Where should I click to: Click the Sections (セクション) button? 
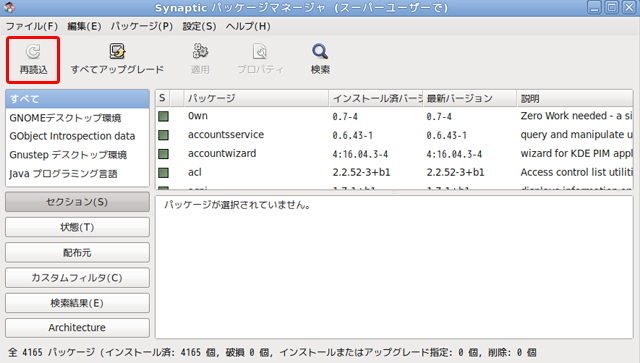click(77, 202)
